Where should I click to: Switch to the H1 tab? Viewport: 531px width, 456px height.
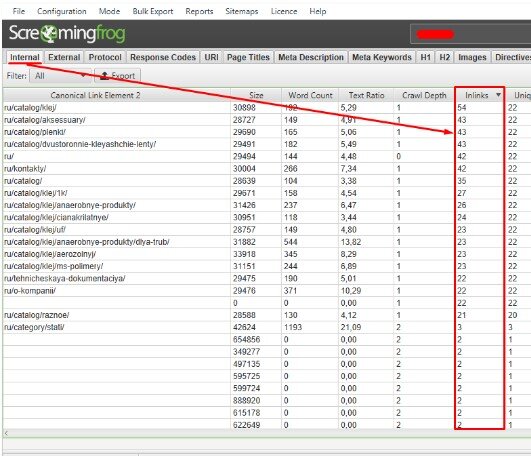425,57
